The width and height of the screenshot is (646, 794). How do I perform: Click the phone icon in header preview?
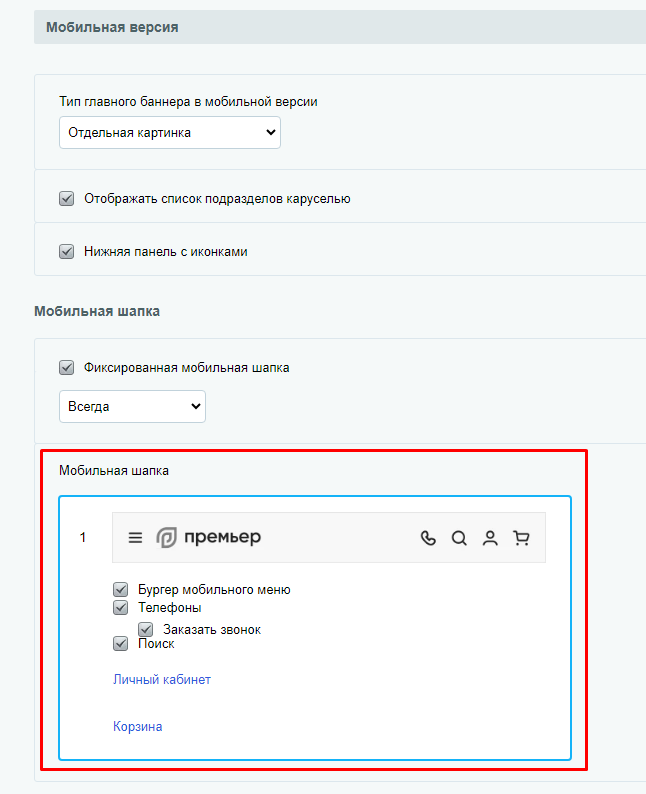pos(428,538)
